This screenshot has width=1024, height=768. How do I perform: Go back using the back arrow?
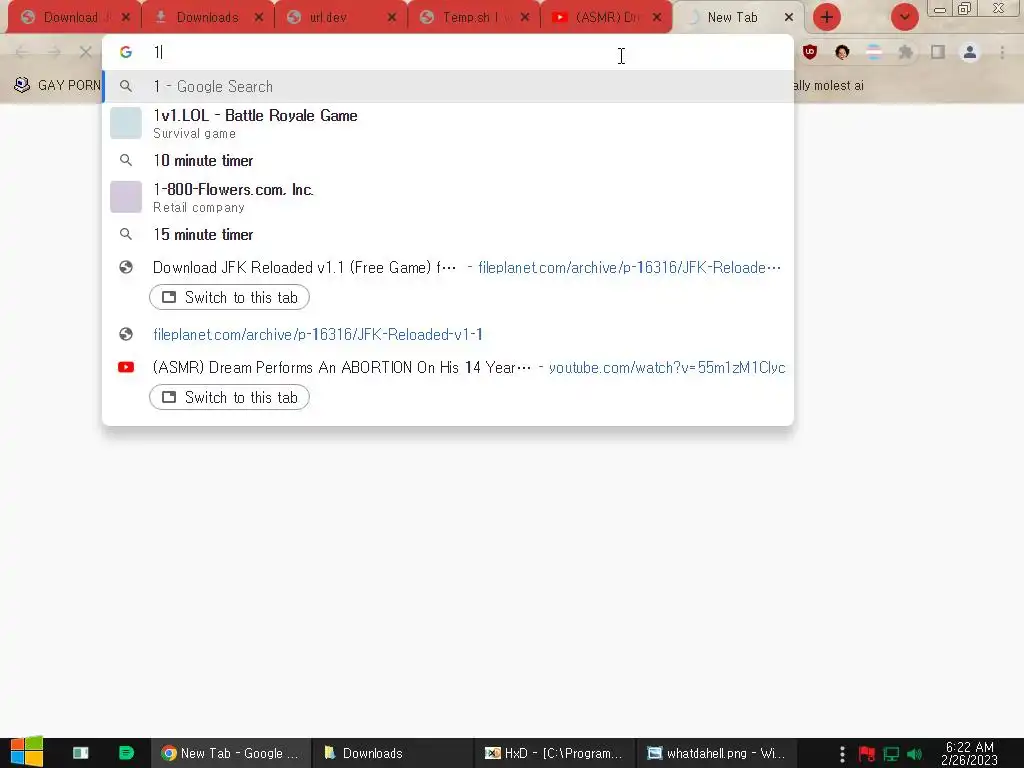tap(22, 52)
